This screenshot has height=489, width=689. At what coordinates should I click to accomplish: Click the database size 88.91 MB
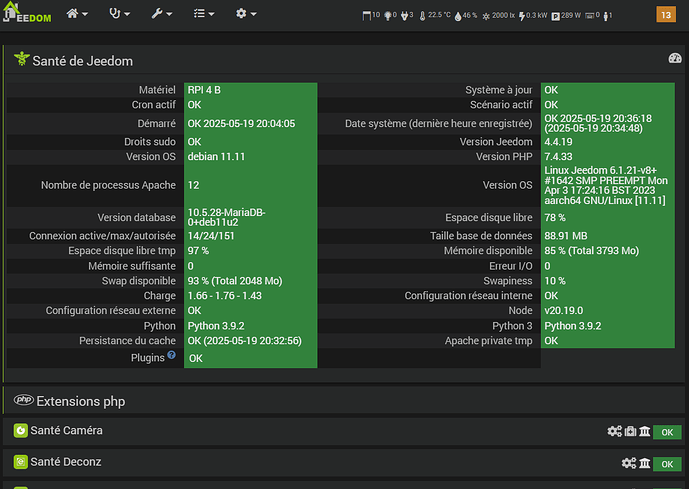pyautogui.click(x=566, y=236)
